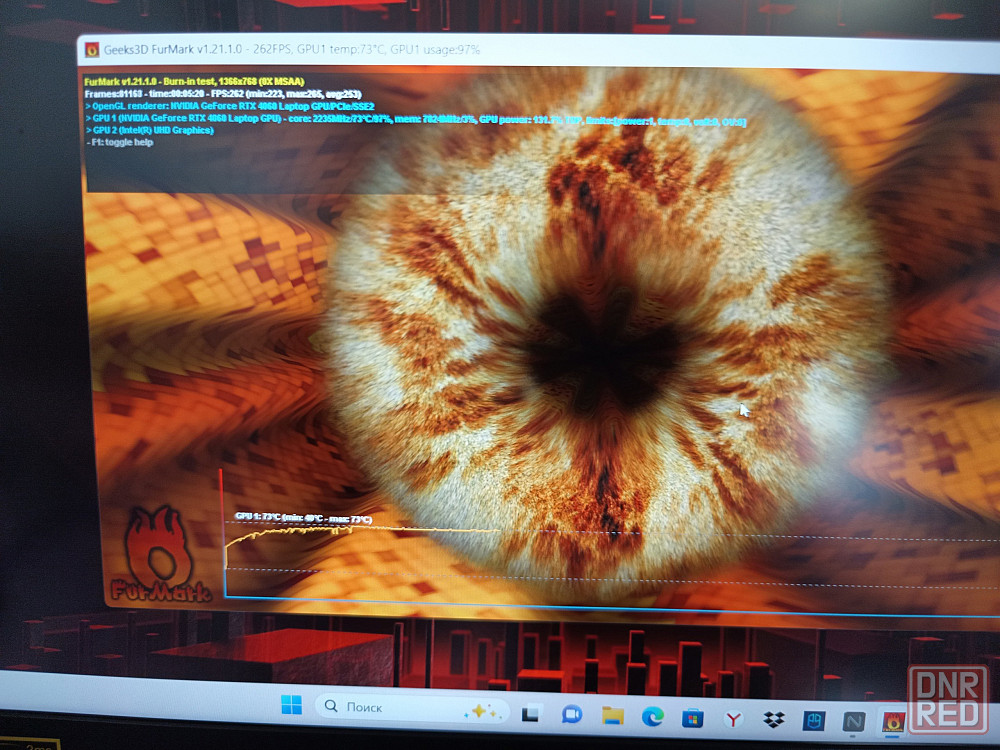Screen dimensions: 1000x750
Task: Open File Explorer from the taskbar
Action: pos(612,716)
